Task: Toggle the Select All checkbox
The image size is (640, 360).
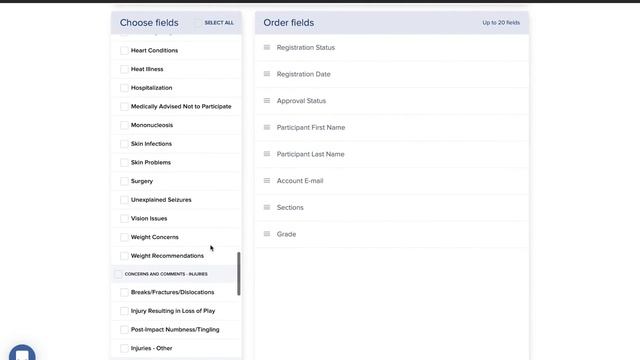Action: (198, 22)
